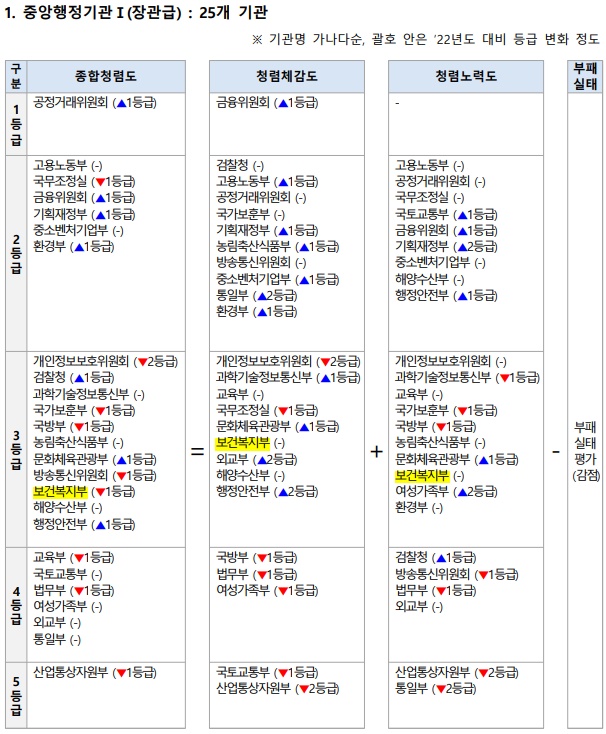Image resolution: width=606 pixels, height=734 pixels.
Task: Select '외교부 (▲2등급)' under 청렴체감도
Action: tap(256, 459)
